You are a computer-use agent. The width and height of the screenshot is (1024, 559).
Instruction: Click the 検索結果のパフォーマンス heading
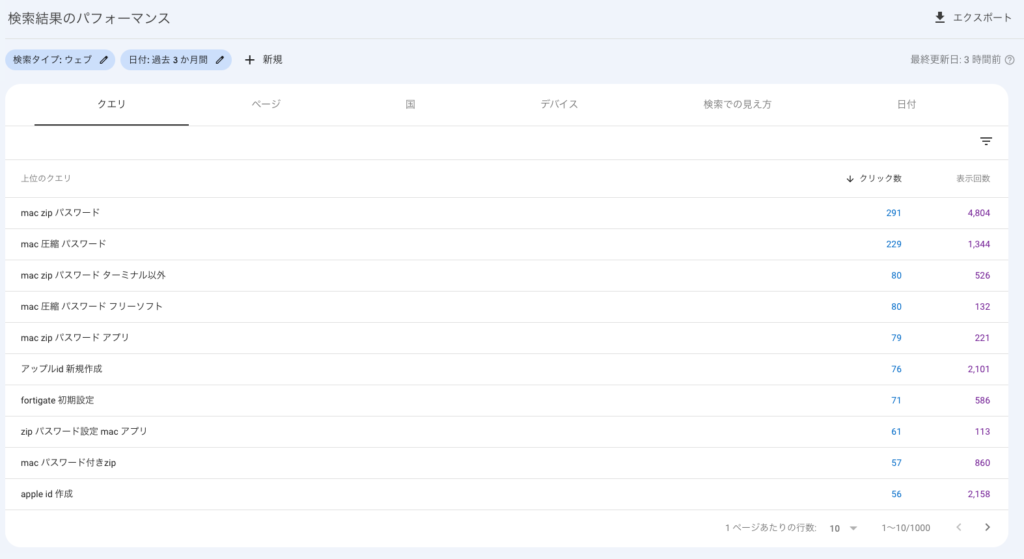pyautogui.click(x=89, y=18)
